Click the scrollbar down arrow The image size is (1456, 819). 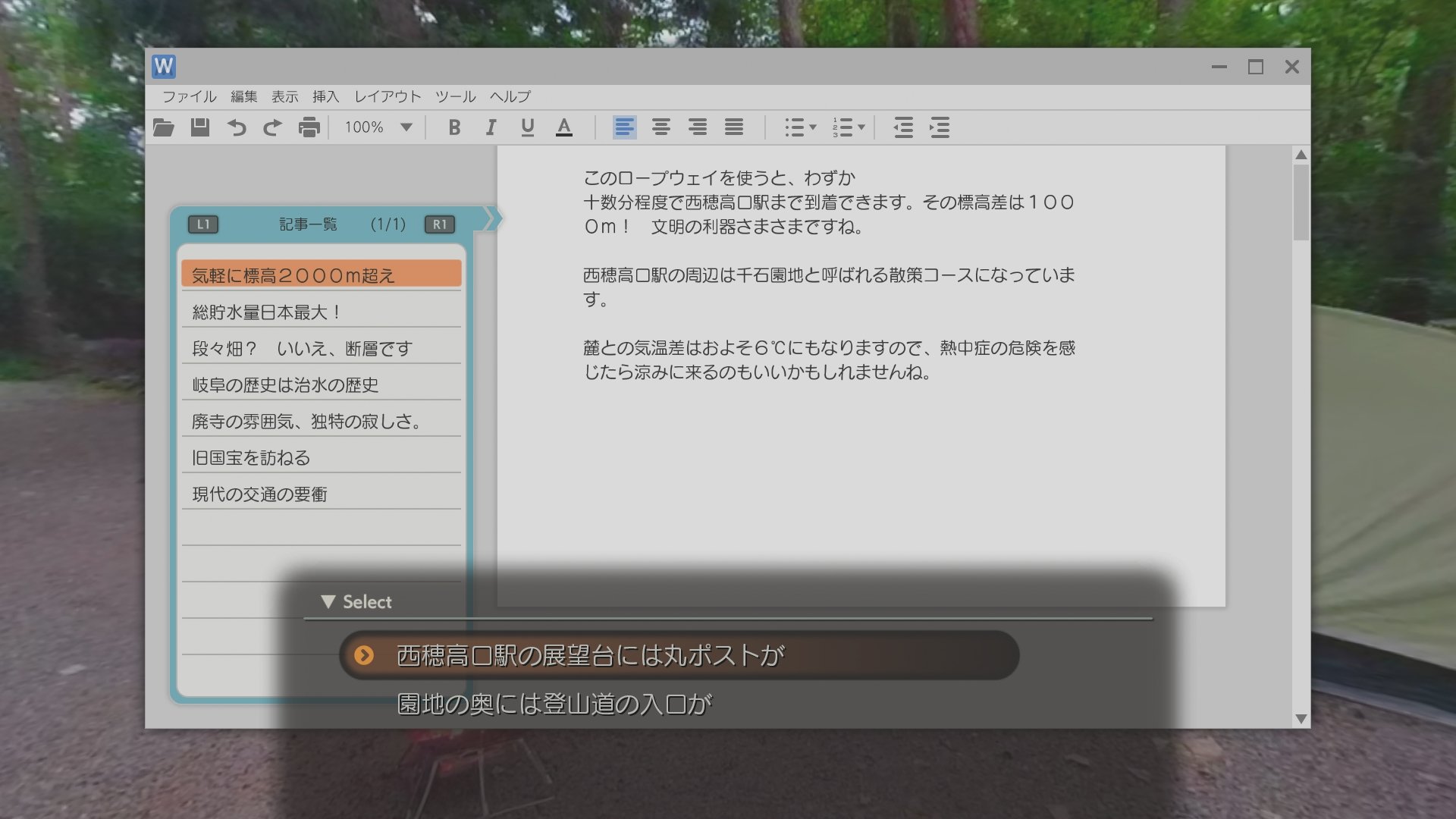(x=1301, y=719)
